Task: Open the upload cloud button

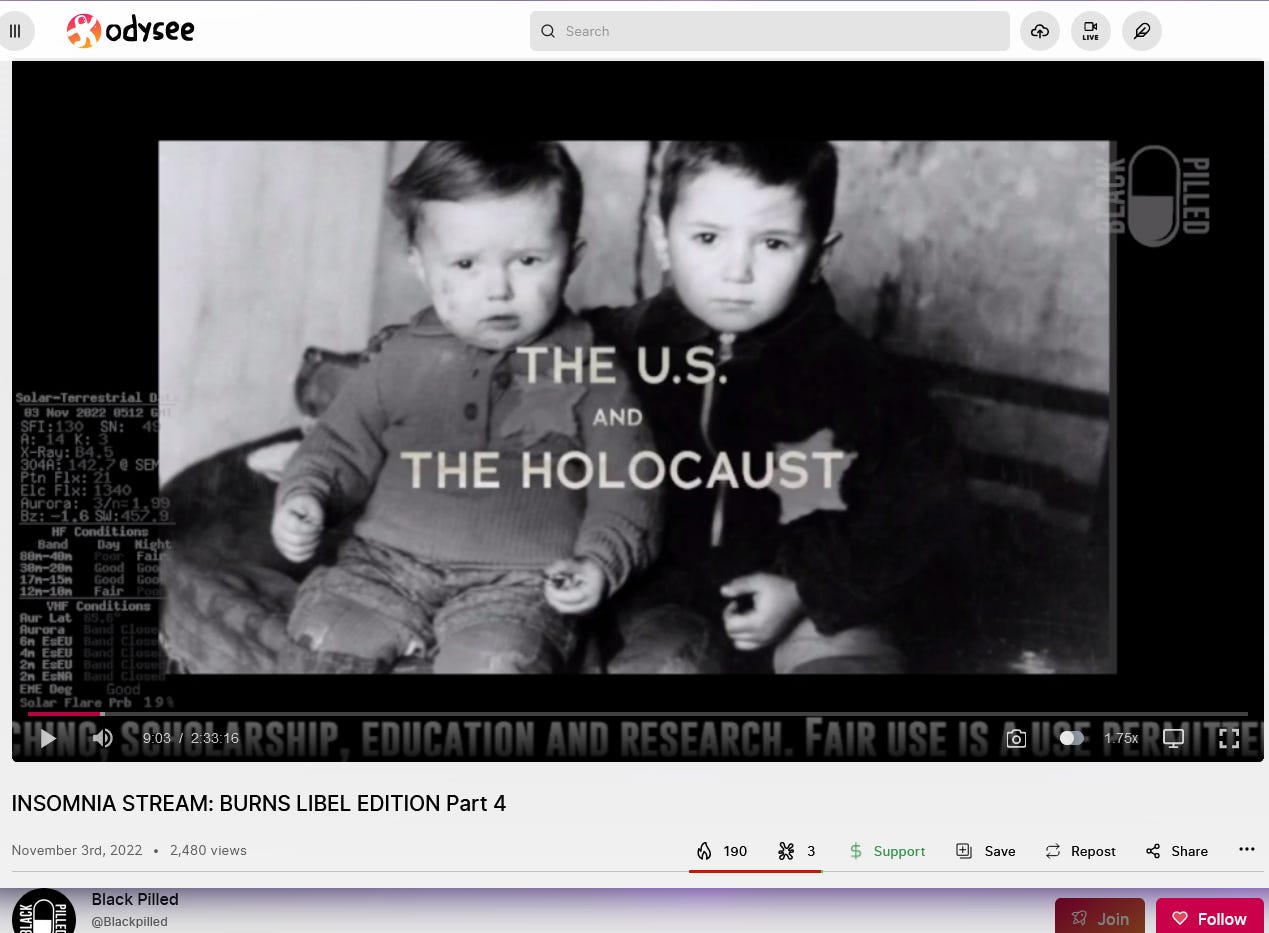Action: 1040,31
